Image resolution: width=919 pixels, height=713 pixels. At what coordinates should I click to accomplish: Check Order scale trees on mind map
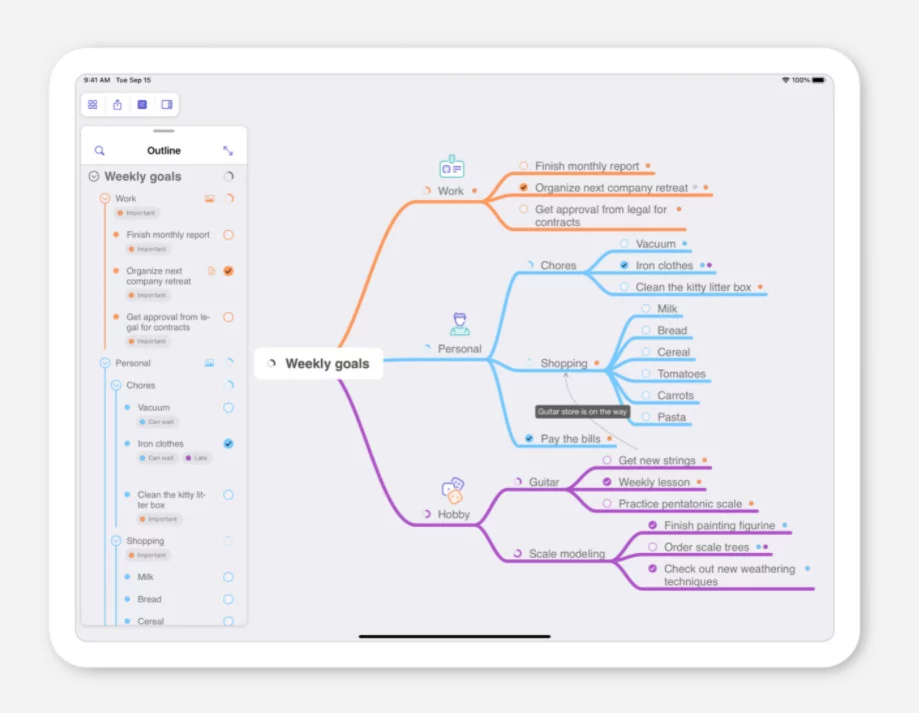652,547
